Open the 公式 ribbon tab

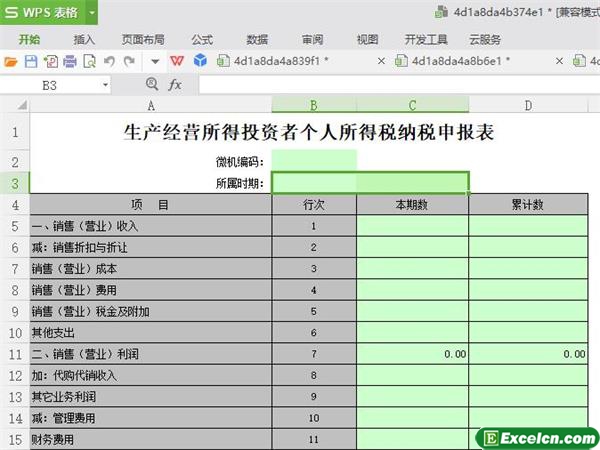(x=202, y=39)
